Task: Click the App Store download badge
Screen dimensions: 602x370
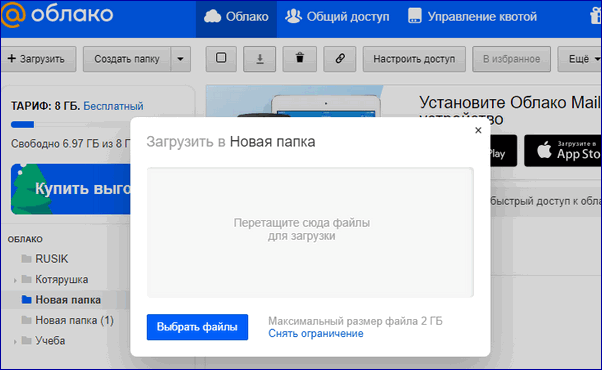Action: [x=563, y=150]
